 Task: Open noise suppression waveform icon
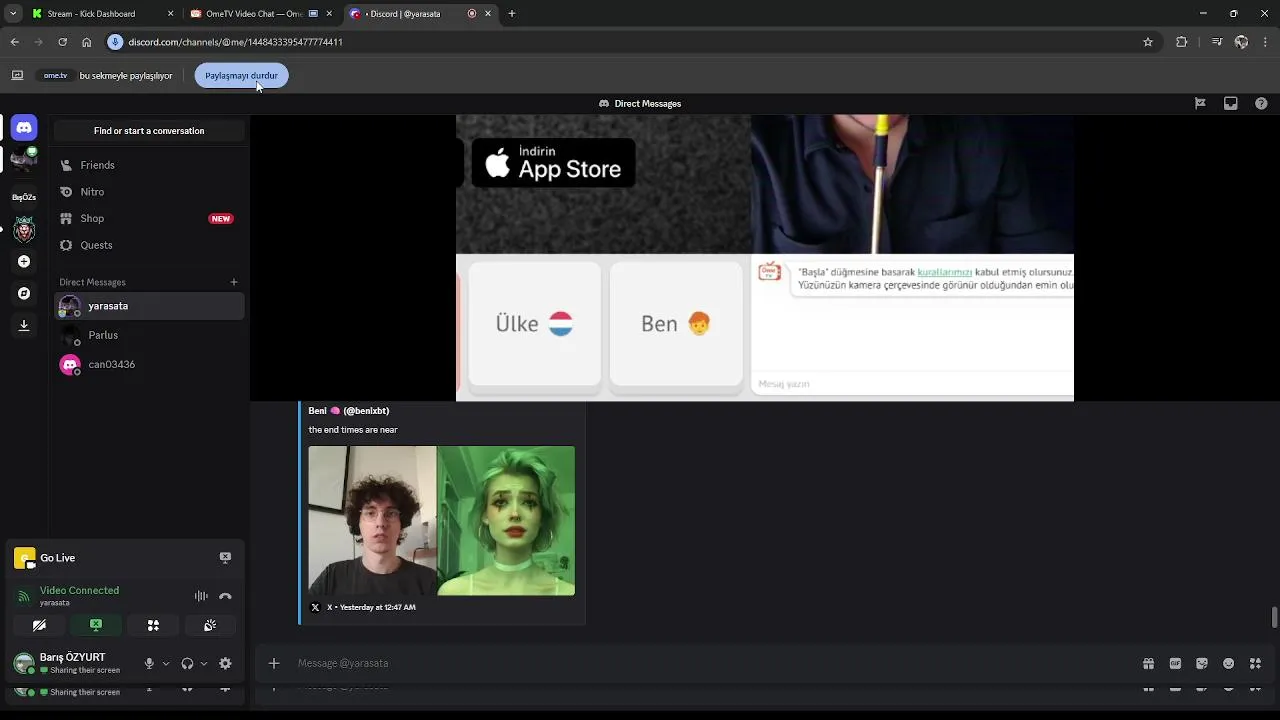point(201,596)
